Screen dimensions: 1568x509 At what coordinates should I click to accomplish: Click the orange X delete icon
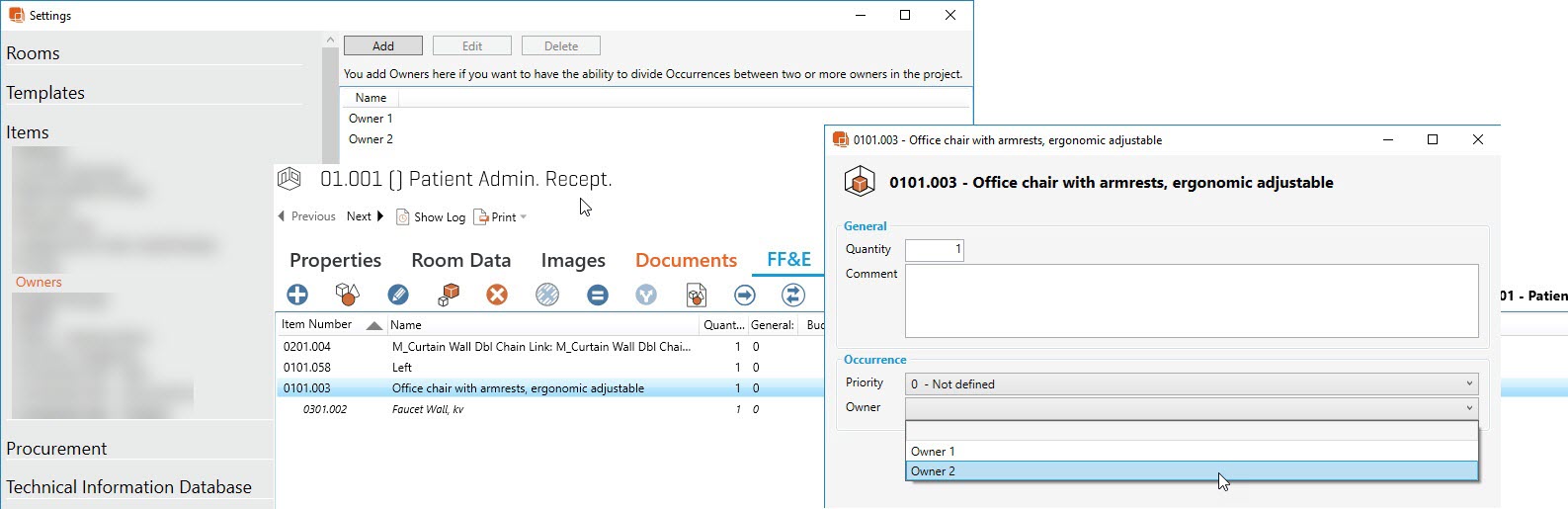(497, 295)
